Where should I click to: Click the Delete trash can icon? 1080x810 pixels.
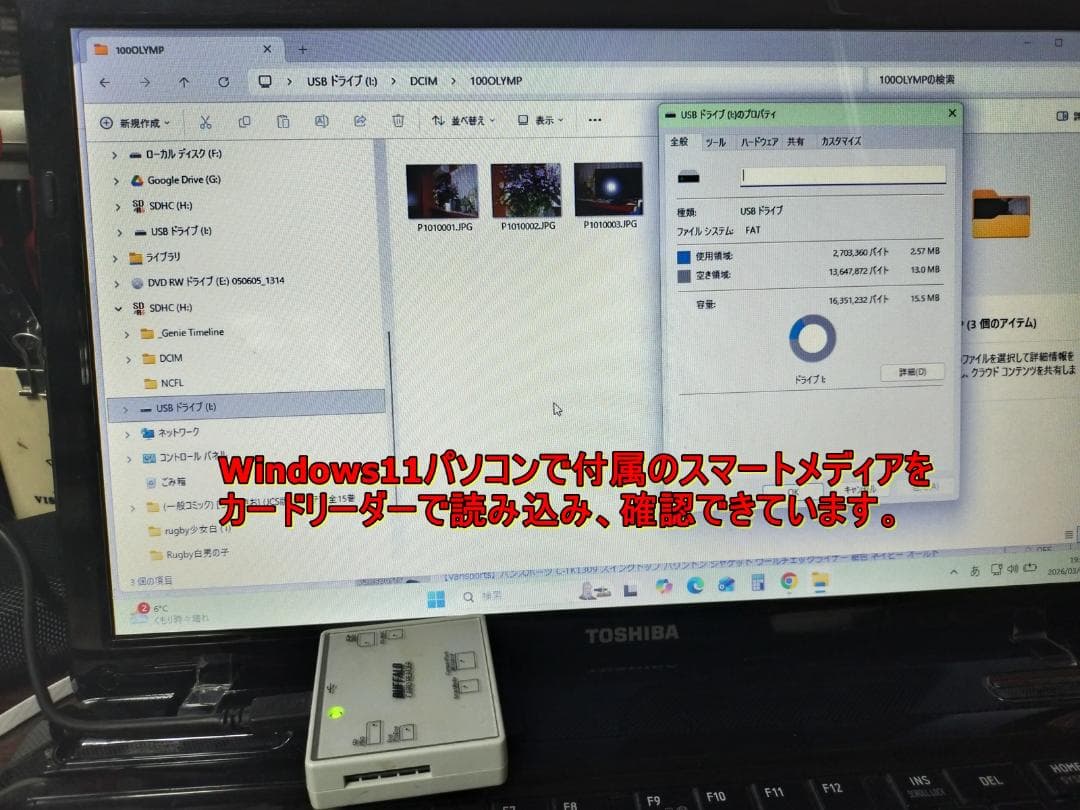[x=398, y=120]
